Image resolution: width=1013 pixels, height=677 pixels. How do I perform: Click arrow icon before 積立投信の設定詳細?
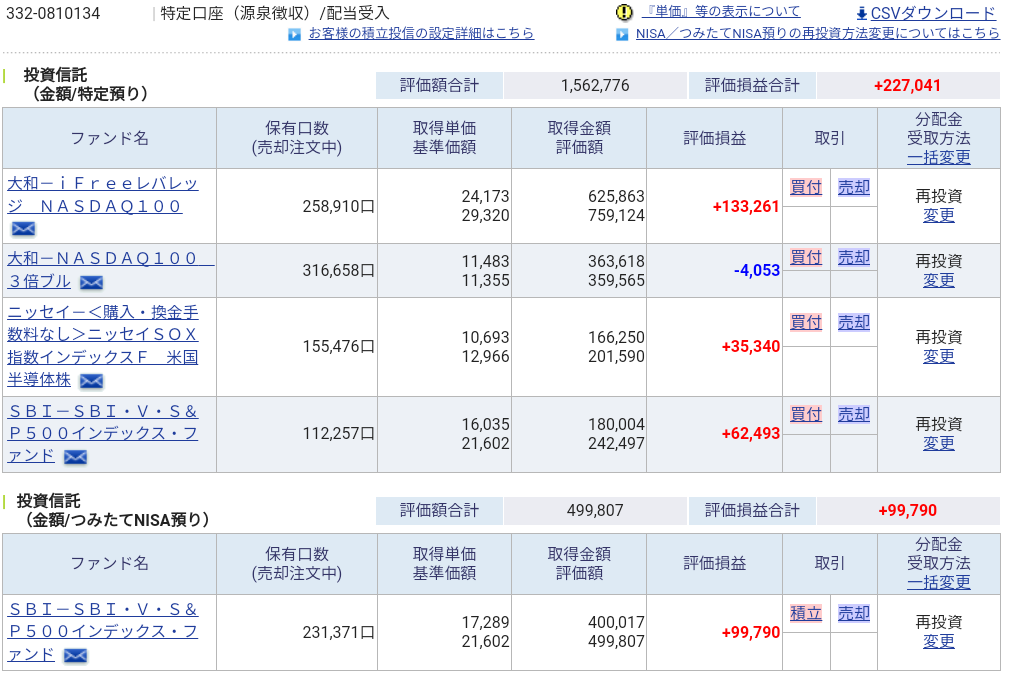pos(294,34)
